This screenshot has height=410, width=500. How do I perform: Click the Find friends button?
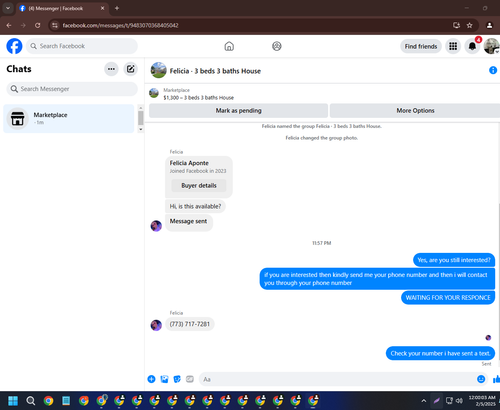click(x=421, y=46)
